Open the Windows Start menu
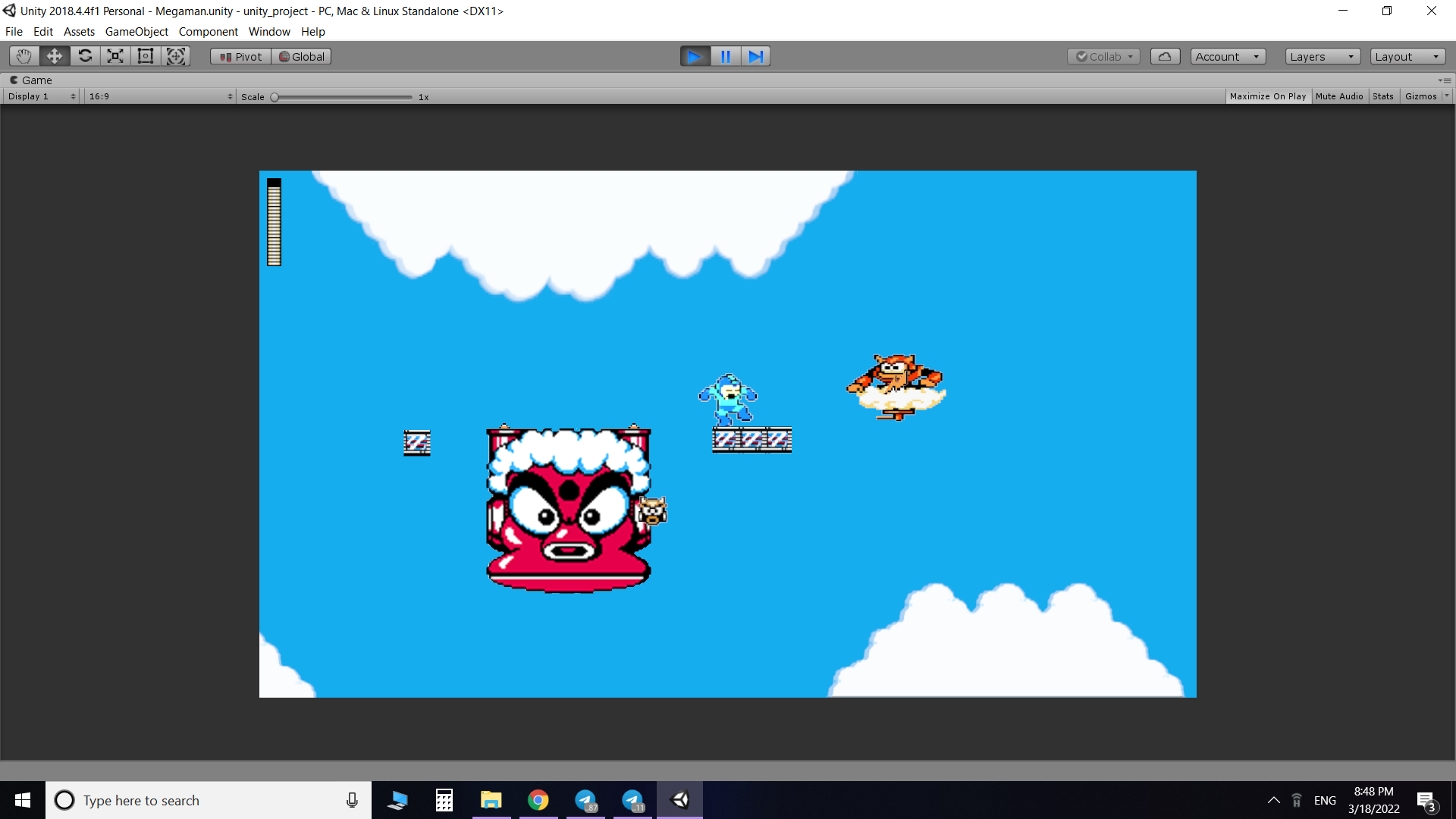 pos(23,800)
